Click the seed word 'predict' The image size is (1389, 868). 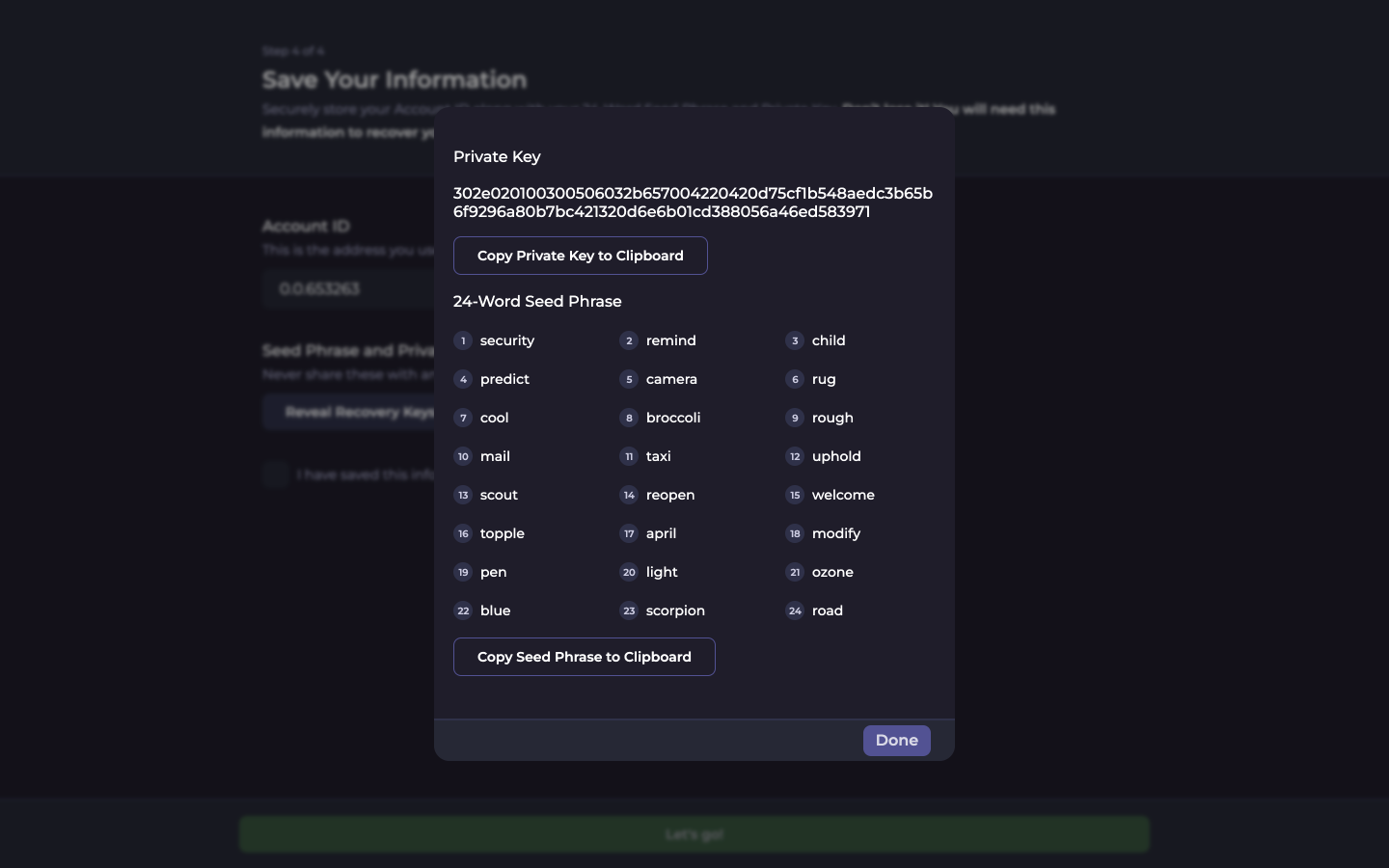point(504,379)
